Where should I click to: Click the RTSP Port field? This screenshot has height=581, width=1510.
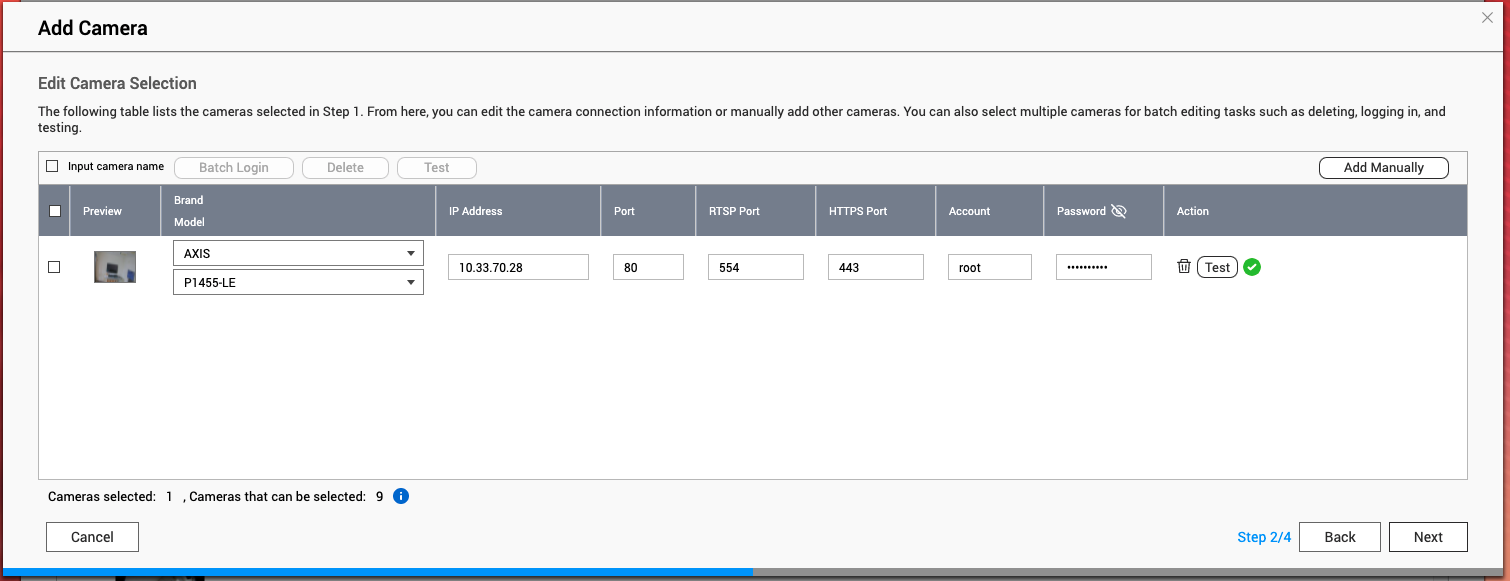pyautogui.click(x=755, y=267)
